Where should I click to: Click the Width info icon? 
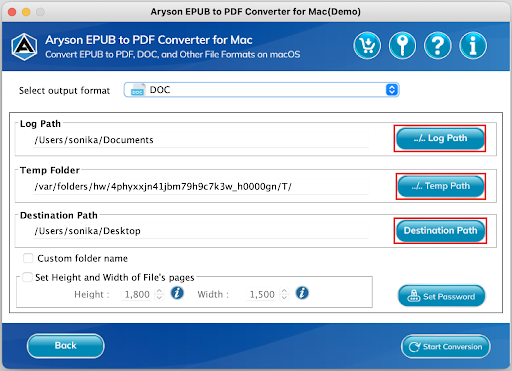pos(302,293)
